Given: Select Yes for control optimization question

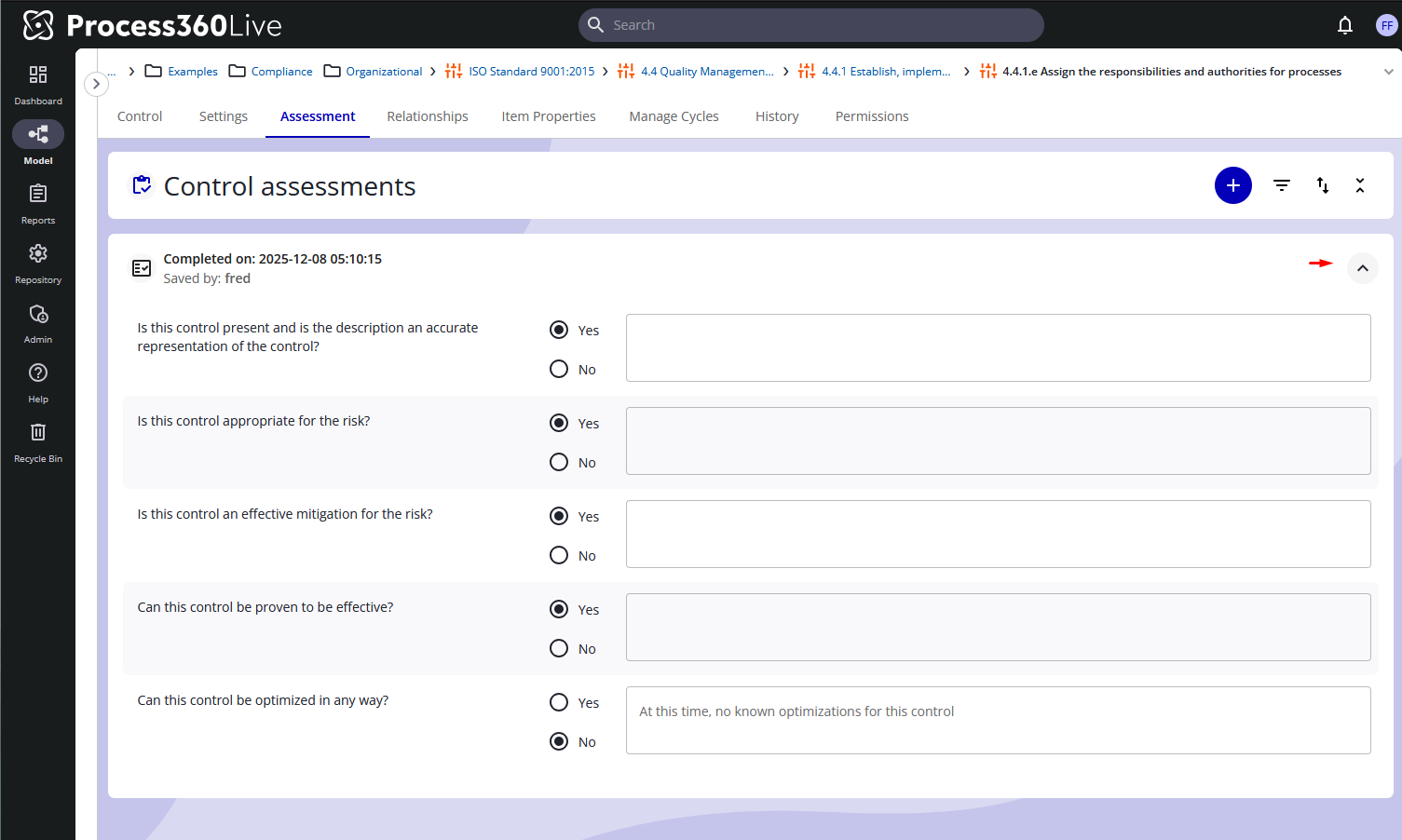Looking at the screenshot, I should click(x=559, y=702).
